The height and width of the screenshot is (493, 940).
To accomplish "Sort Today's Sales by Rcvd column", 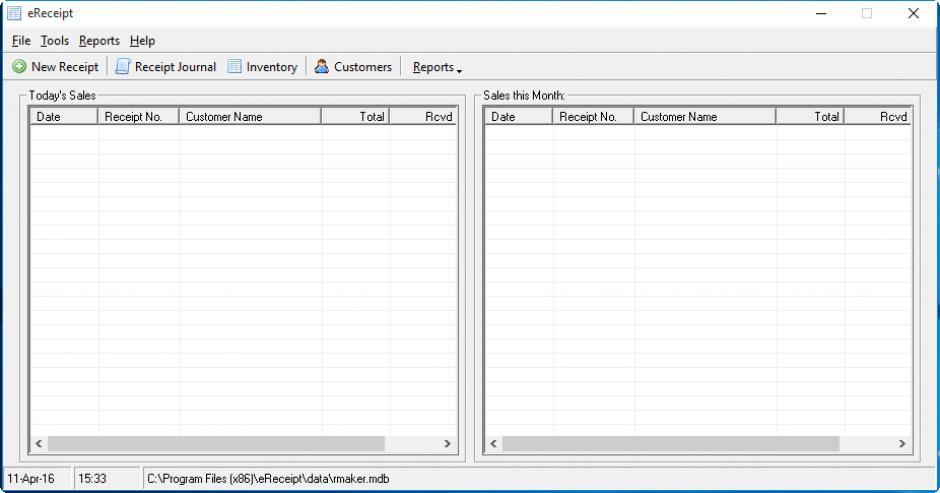I will click(423, 116).
